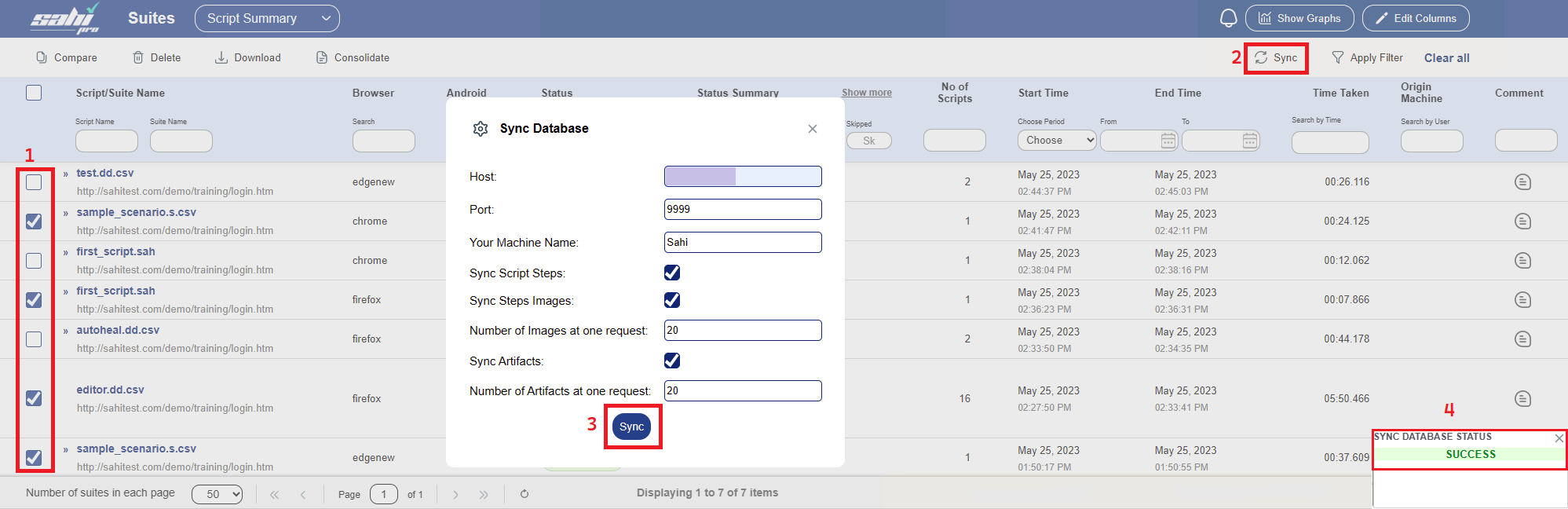Viewport: 1568px width, 509px height.
Task: Click Compare in the action toolbar
Action: click(67, 58)
